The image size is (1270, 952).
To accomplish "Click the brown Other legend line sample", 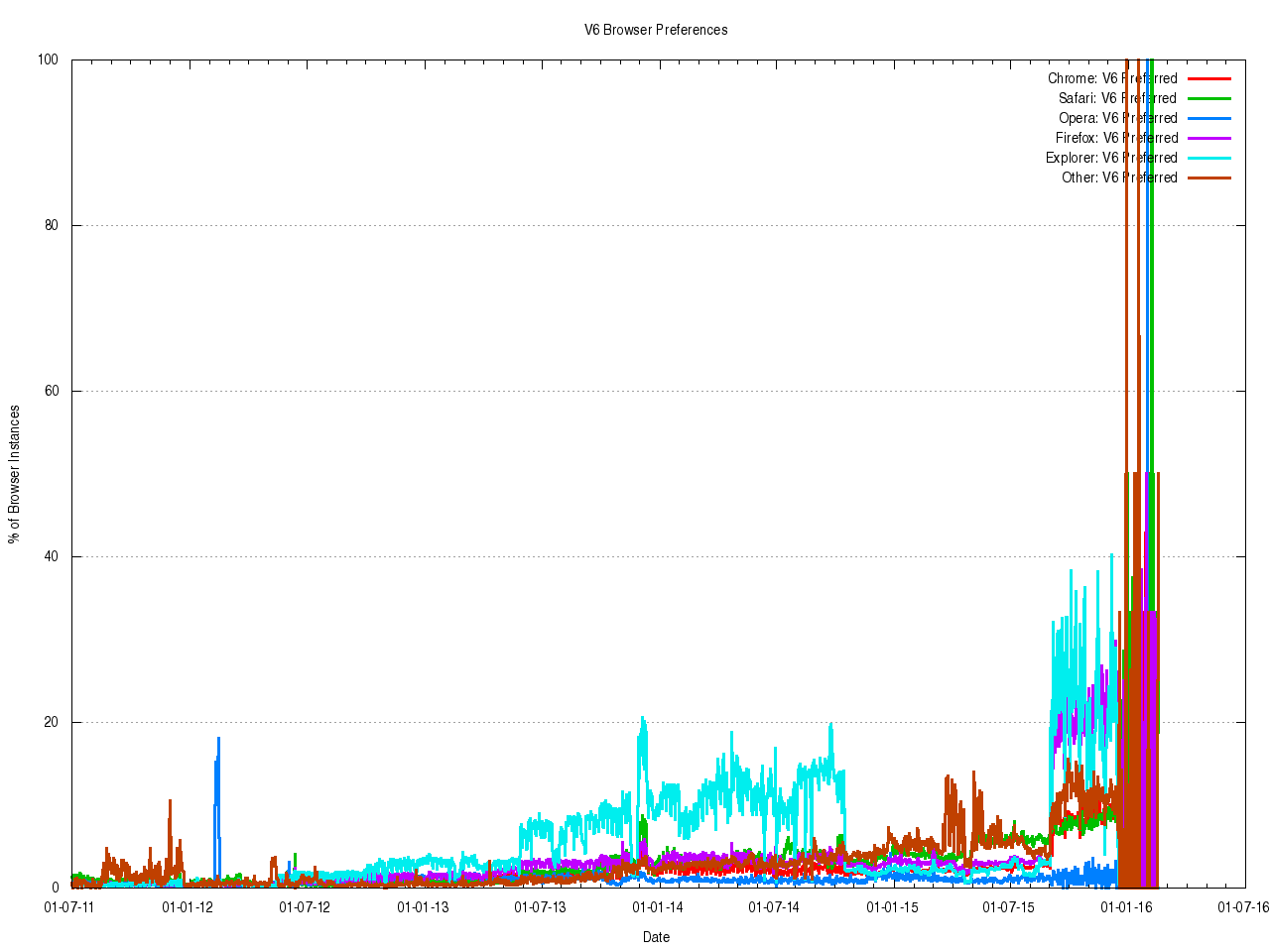I will 1208,178.
